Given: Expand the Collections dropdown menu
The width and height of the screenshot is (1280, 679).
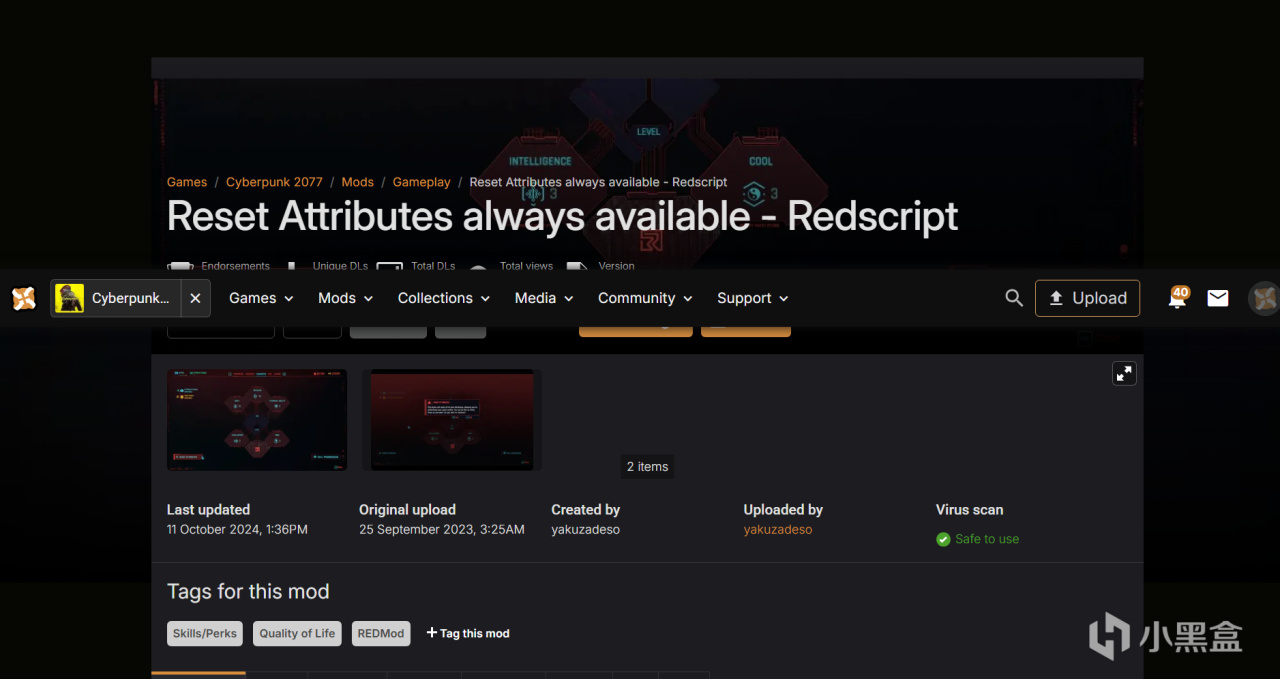Looking at the screenshot, I should click(444, 298).
